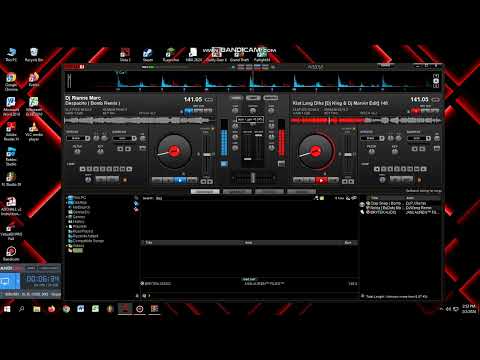Open Firefox from the taskbar

(x=51, y=309)
